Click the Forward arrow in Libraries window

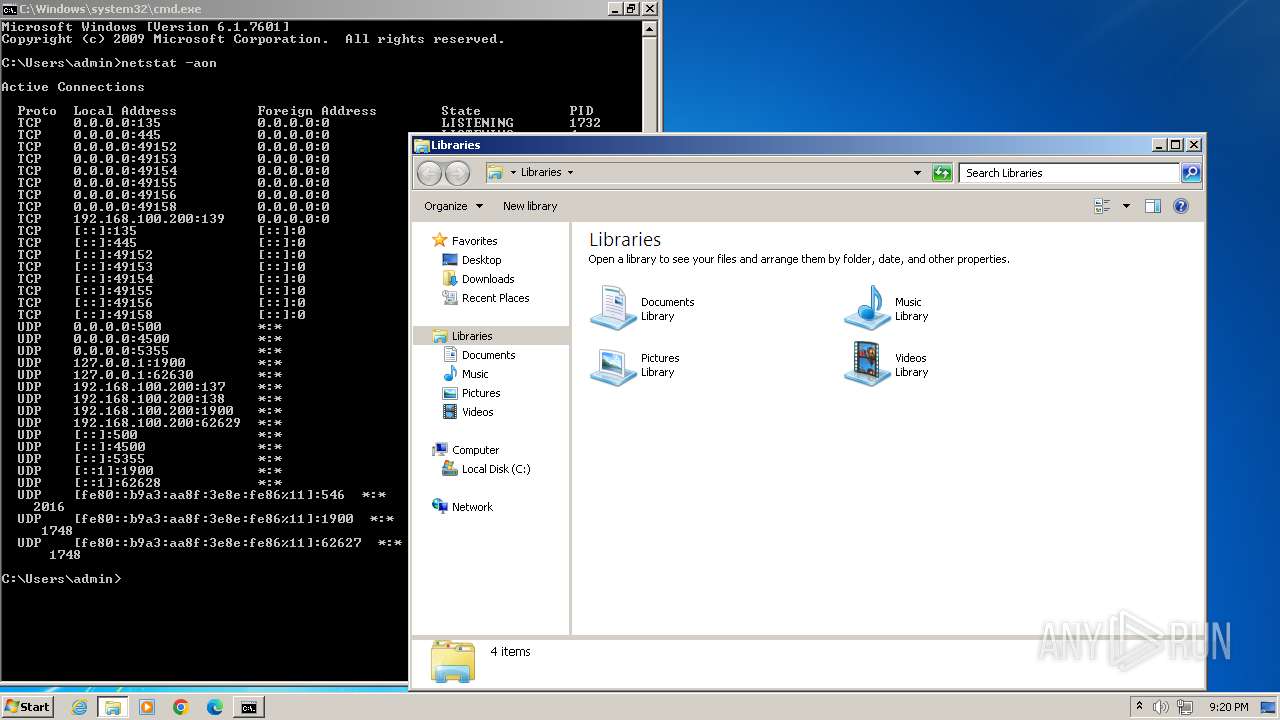click(457, 173)
